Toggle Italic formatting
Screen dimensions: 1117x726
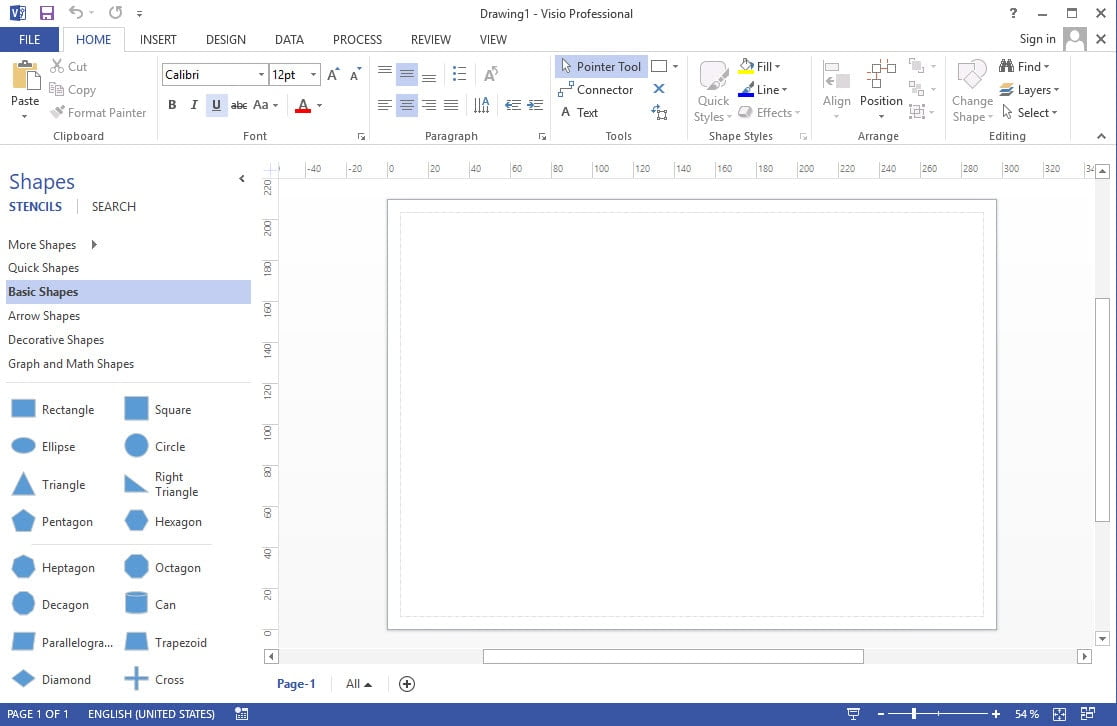[x=194, y=105]
